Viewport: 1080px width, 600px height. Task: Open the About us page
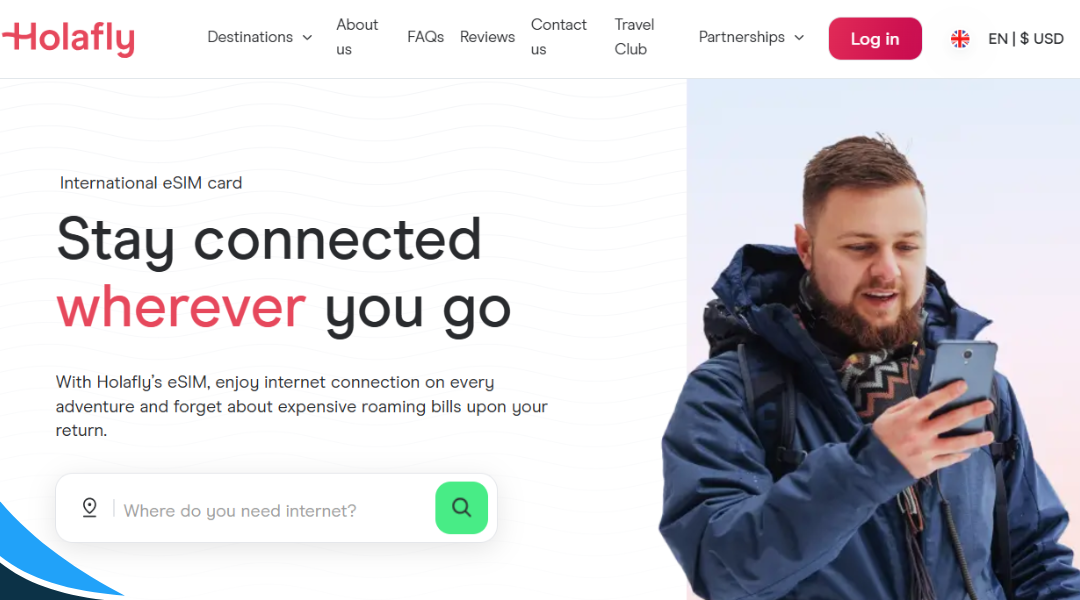[x=357, y=37]
